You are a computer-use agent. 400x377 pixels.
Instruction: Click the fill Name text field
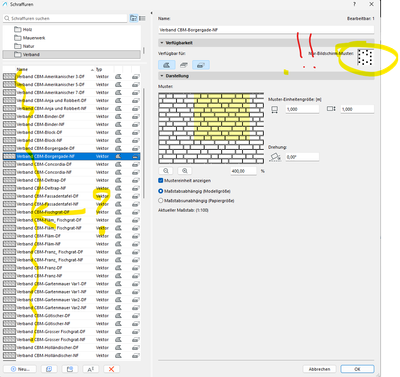pos(266,30)
